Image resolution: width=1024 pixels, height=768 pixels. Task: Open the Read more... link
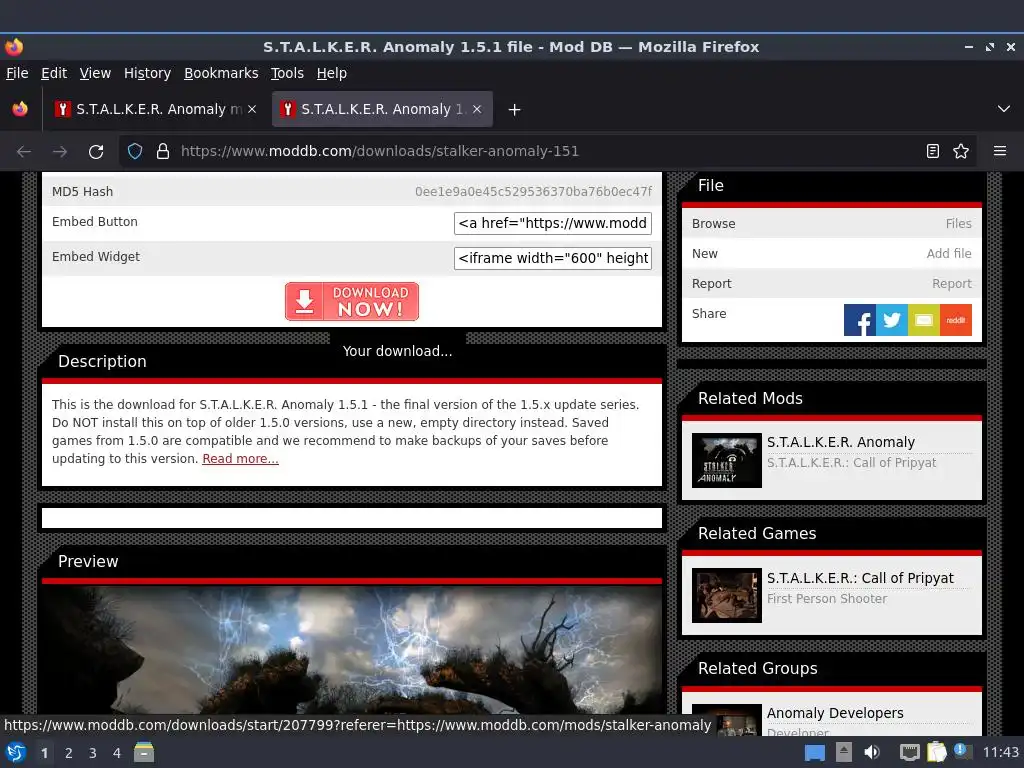(240, 458)
